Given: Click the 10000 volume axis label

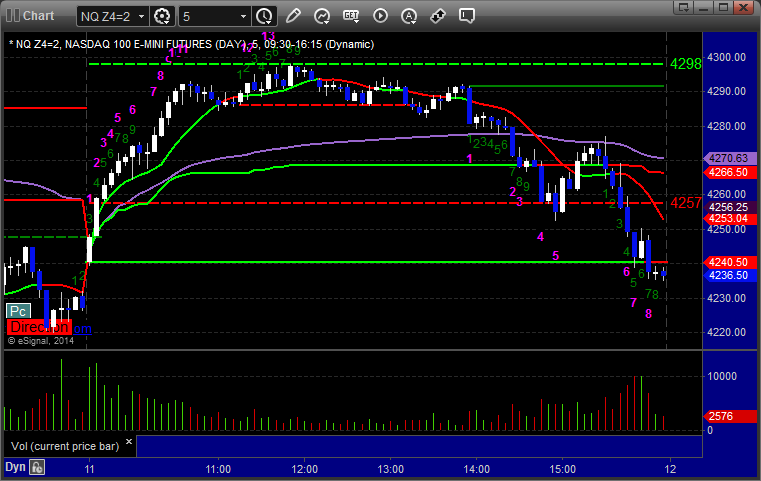Looking at the screenshot, I should pos(722,376).
